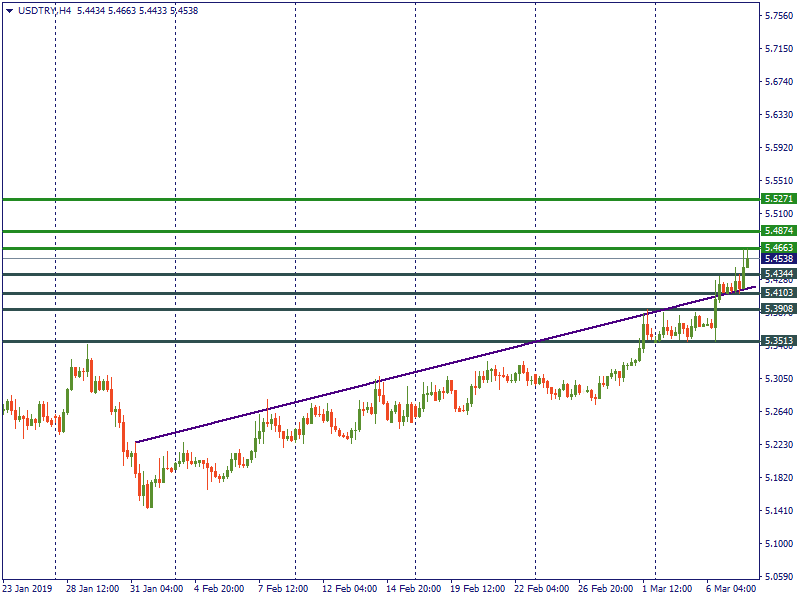
Task: Select the 5.4874 green price tag
Action: [x=778, y=231]
